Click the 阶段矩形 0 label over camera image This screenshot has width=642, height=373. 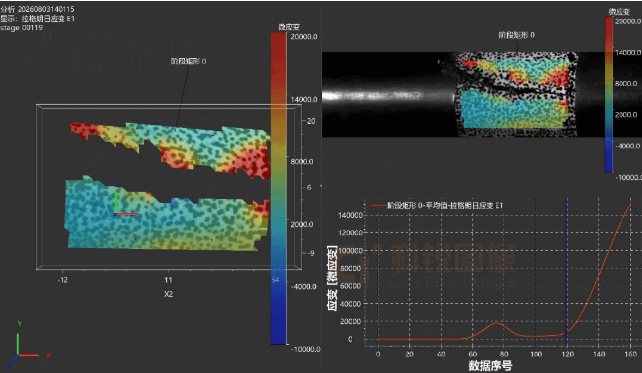516,35
